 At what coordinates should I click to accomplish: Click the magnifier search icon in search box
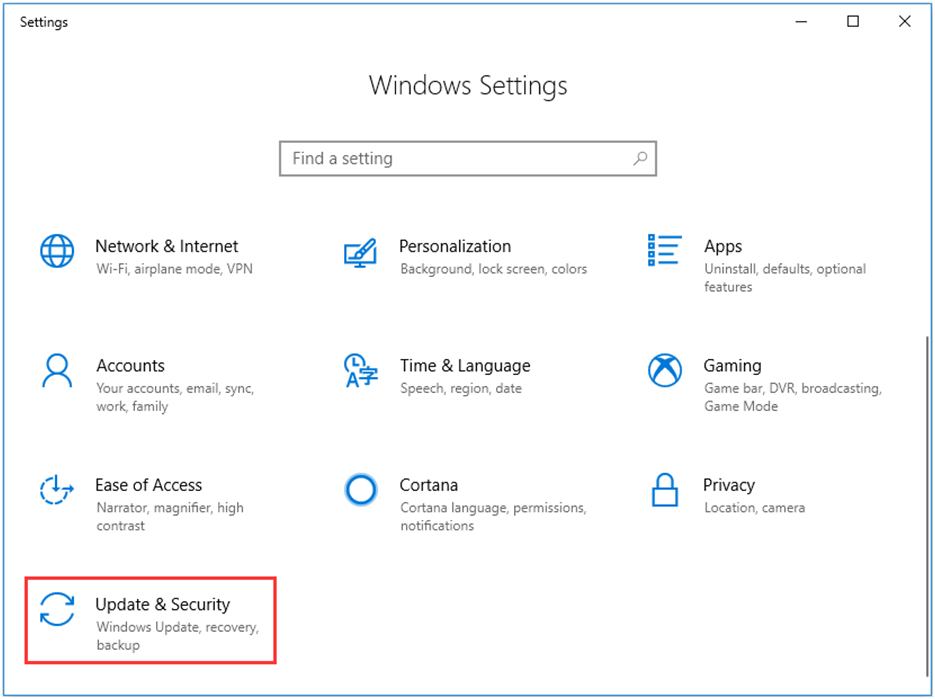click(x=640, y=159)
